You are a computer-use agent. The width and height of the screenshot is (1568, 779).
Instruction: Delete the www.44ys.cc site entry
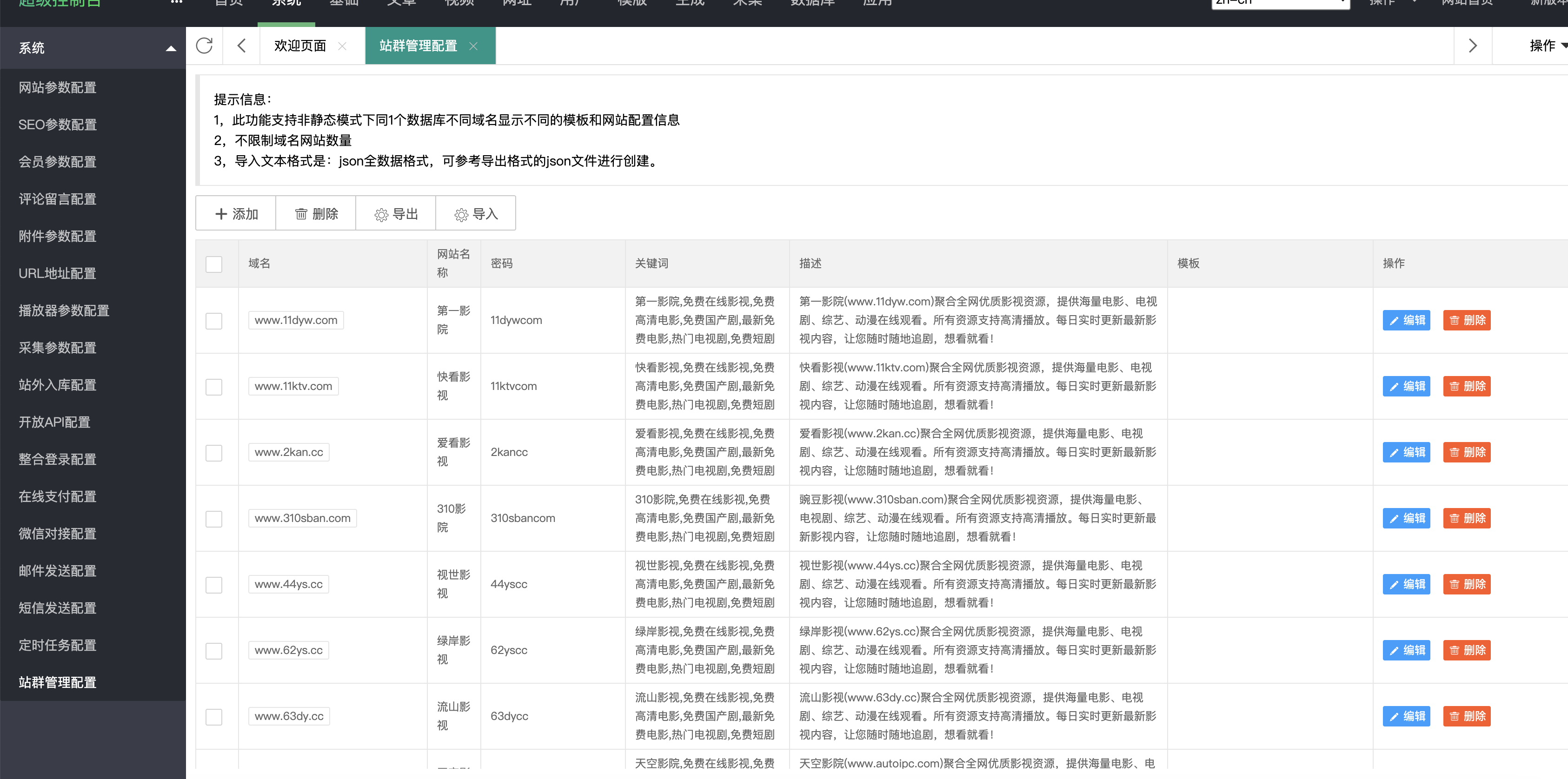click(x=1467, y=584)
